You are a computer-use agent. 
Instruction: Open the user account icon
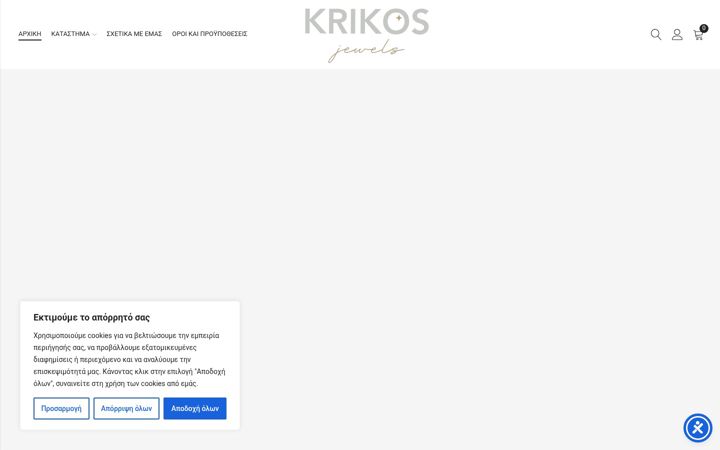click(x=677, y=34)
